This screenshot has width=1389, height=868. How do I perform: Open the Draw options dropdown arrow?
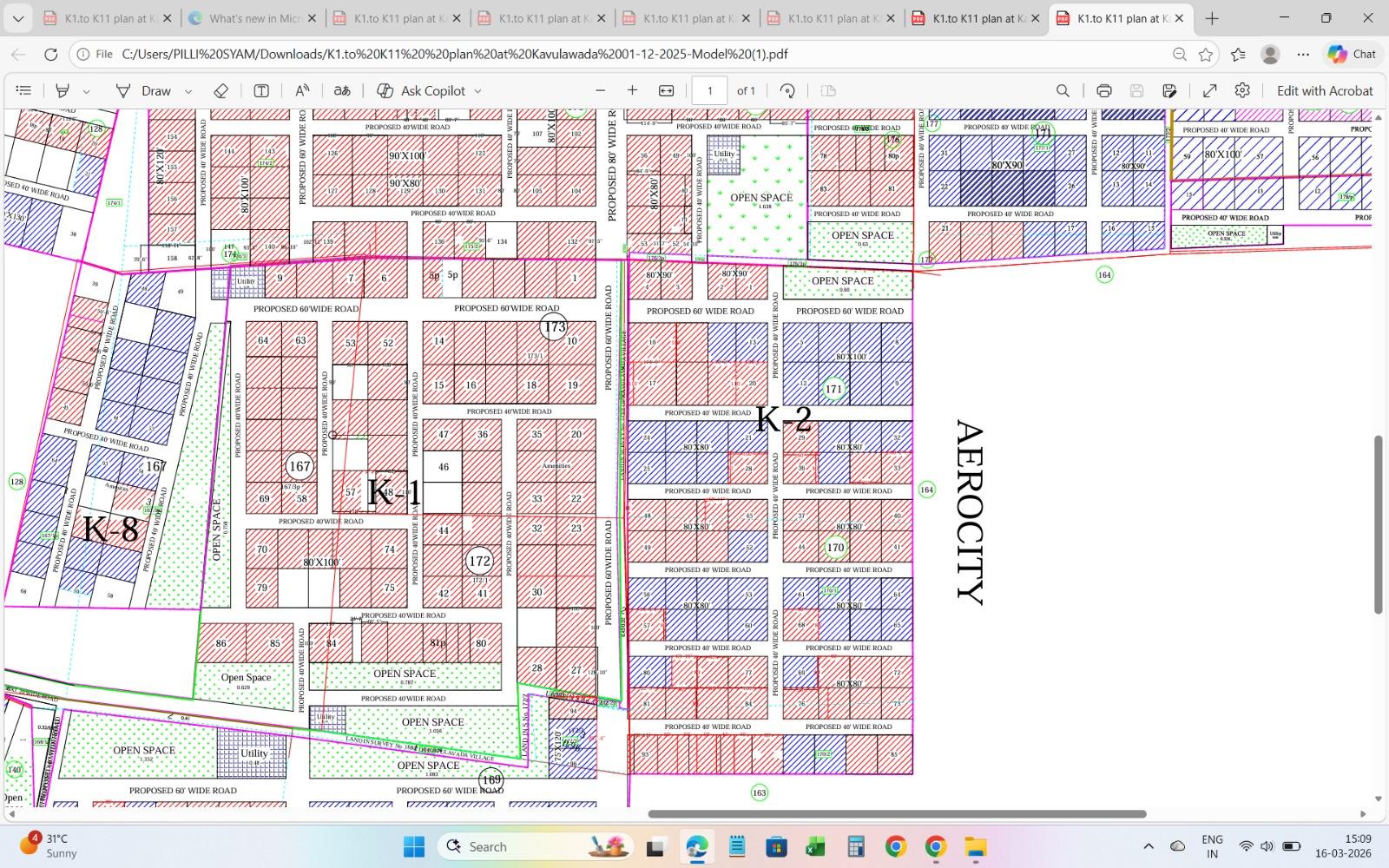pos(188,91)
